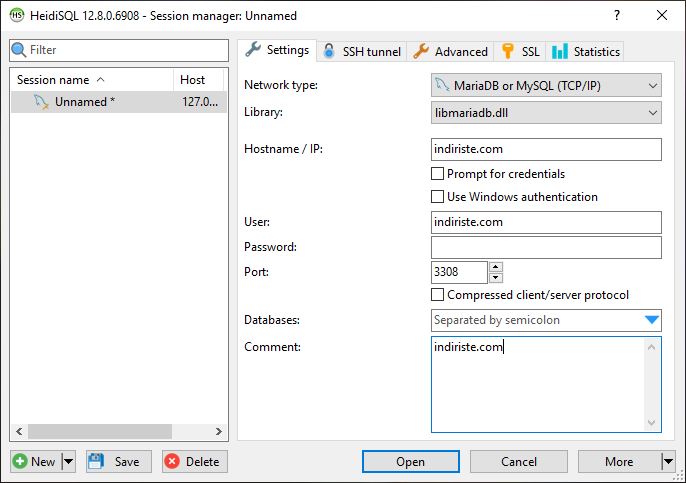Toggle Use Windows authentication checkbox
The height and width of the screenshot is (483, 686).
438,196
